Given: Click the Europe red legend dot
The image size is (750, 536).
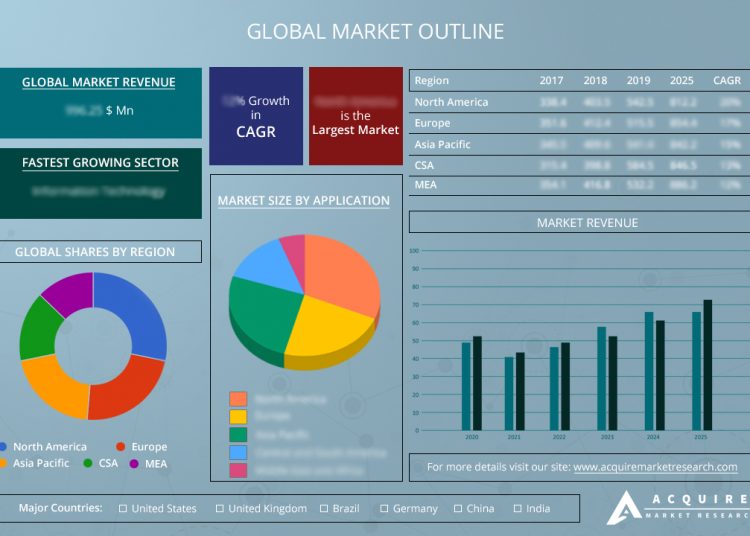Looking at the screenshot, I should click(x=121, y=447).
